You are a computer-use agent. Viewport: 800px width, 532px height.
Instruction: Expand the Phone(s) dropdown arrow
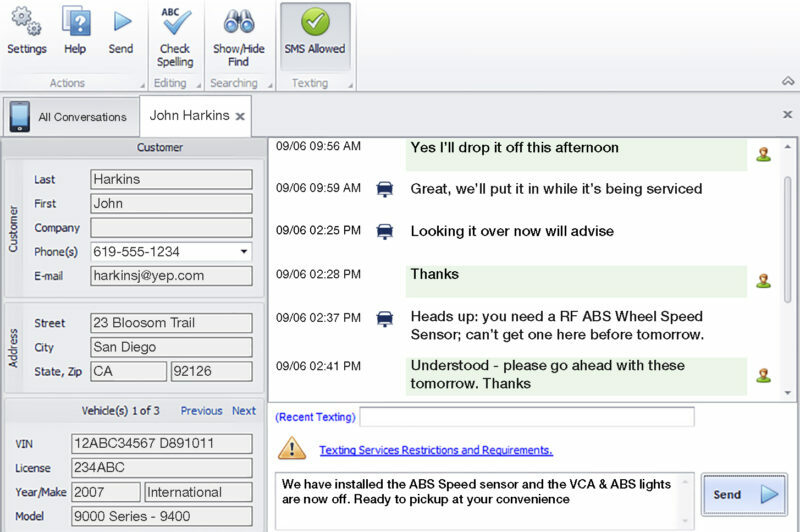click(244, 251)
